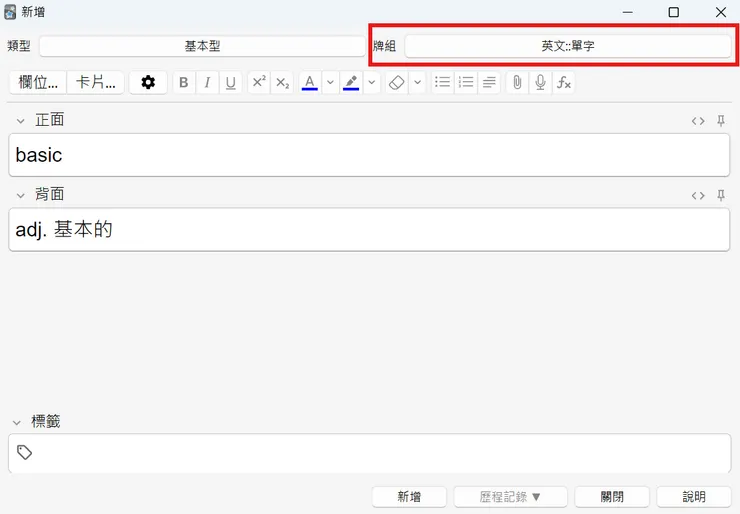Select the note type 基本型
Image resolution: width=740 pixels, height=514 pixels.
pos(202,46)
